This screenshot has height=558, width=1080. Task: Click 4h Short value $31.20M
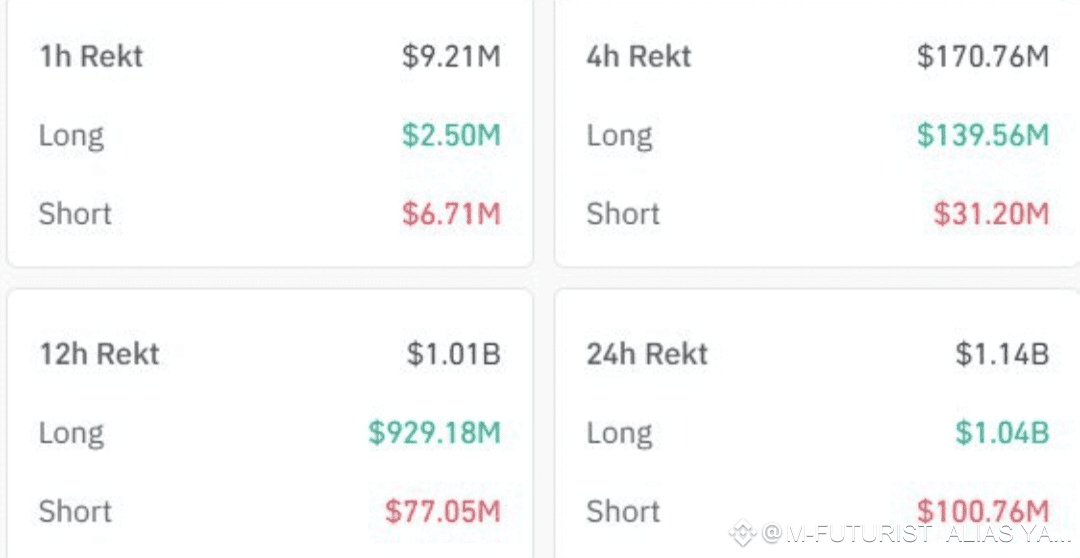[x=991, y=213]
